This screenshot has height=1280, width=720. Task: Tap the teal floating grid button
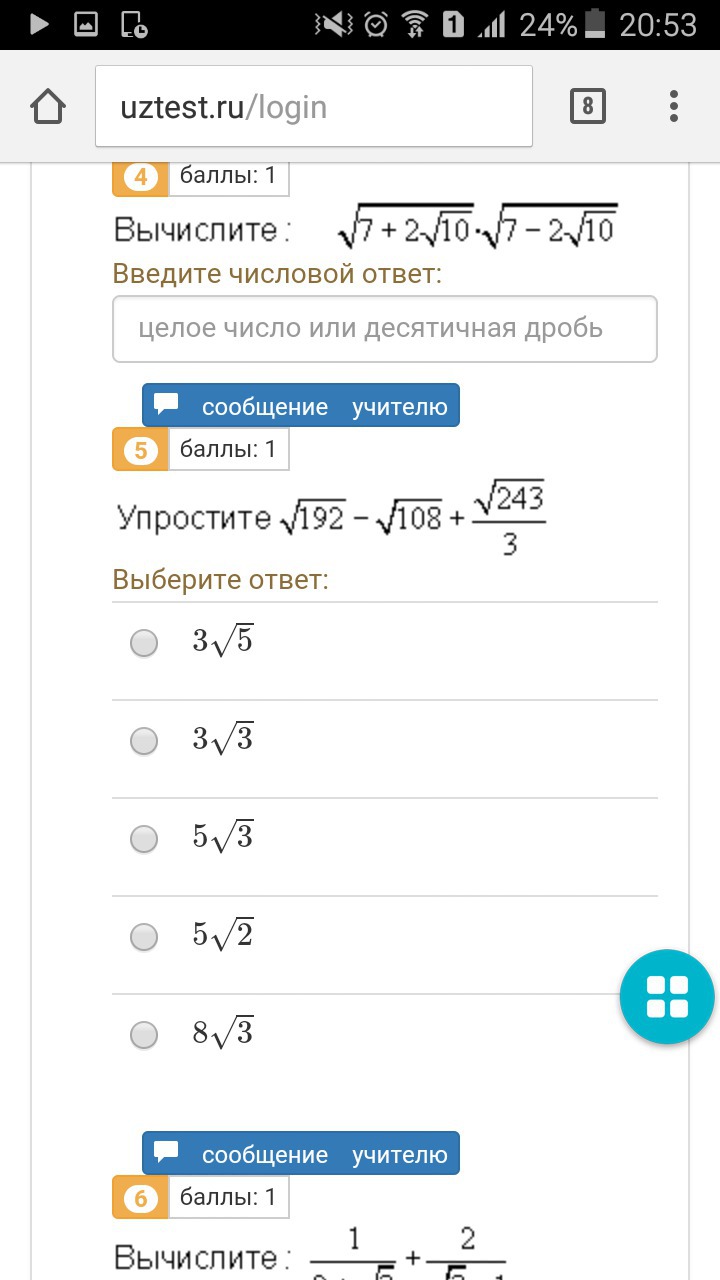pyautogui.click(x=667, y=998)
